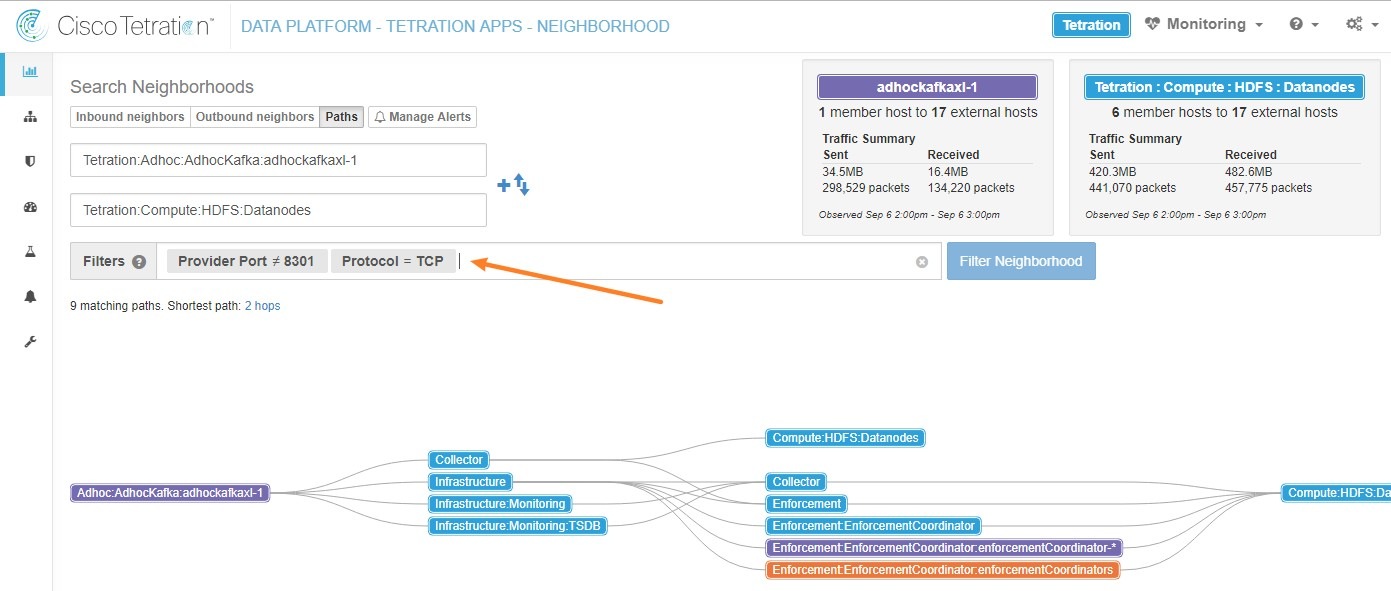Clear the filters with the X icon
The width and height of the screenshot is (1391, 591).
(922, 262)
